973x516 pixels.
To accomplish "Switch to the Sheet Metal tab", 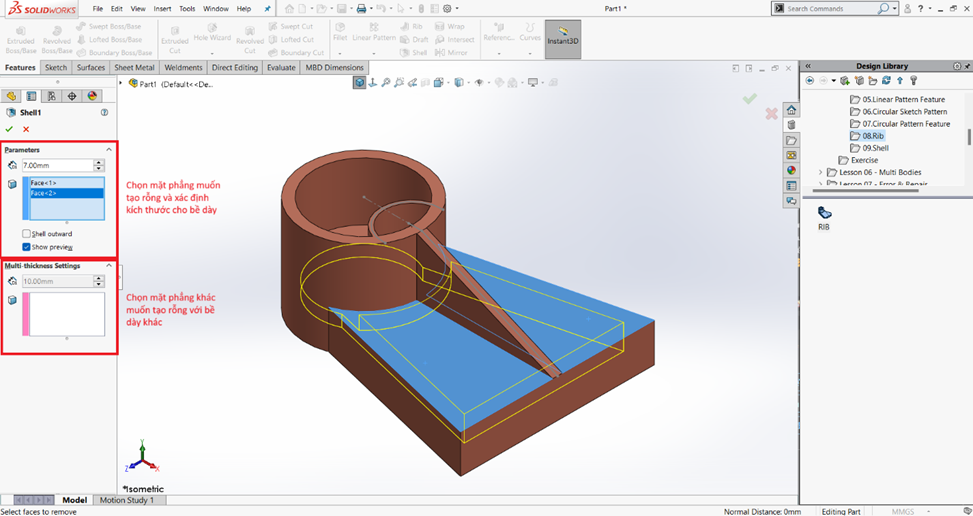I will (135, 68).
